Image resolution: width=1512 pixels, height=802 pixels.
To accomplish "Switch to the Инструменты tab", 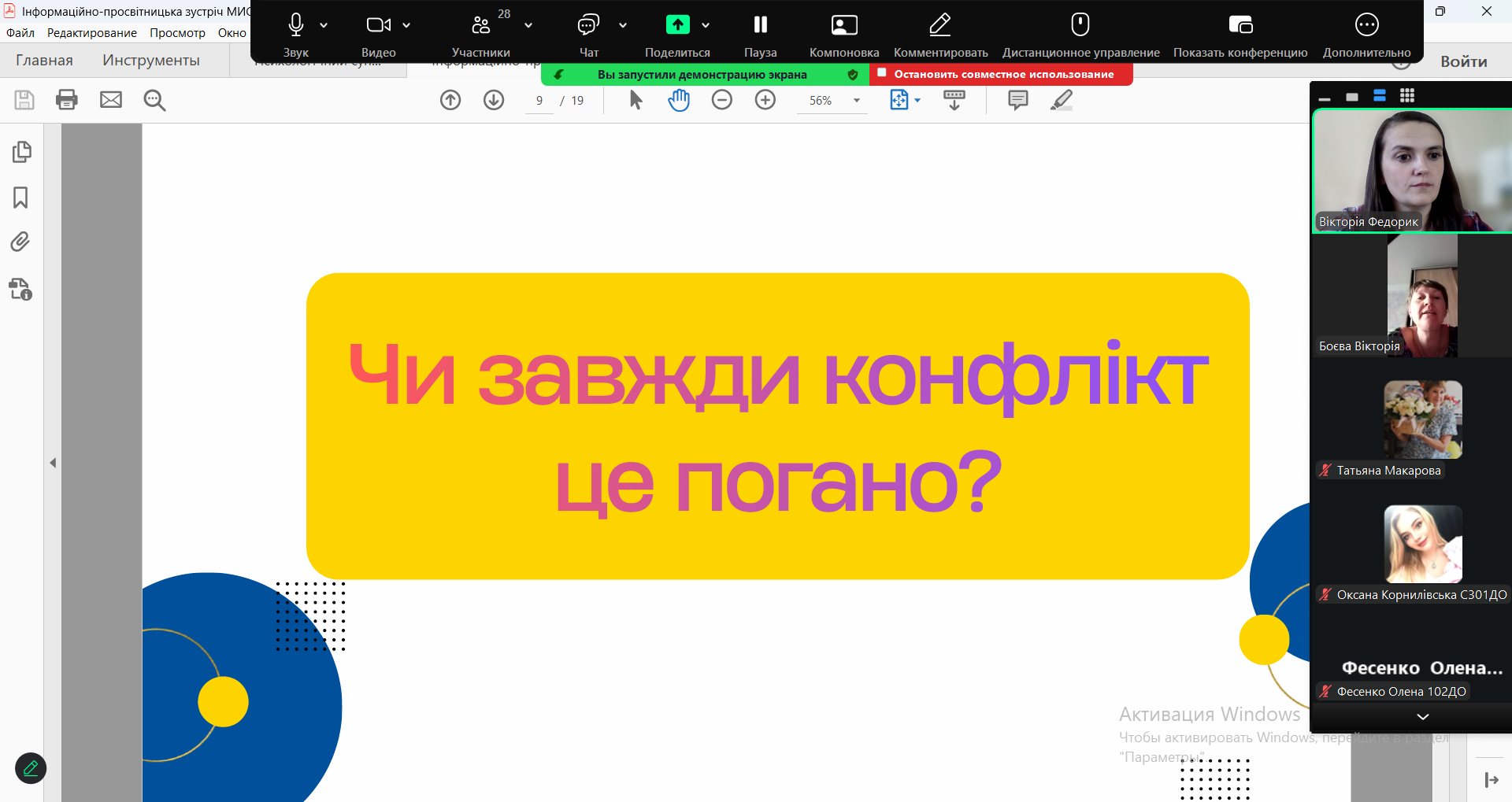I will [x=151, y=61].
